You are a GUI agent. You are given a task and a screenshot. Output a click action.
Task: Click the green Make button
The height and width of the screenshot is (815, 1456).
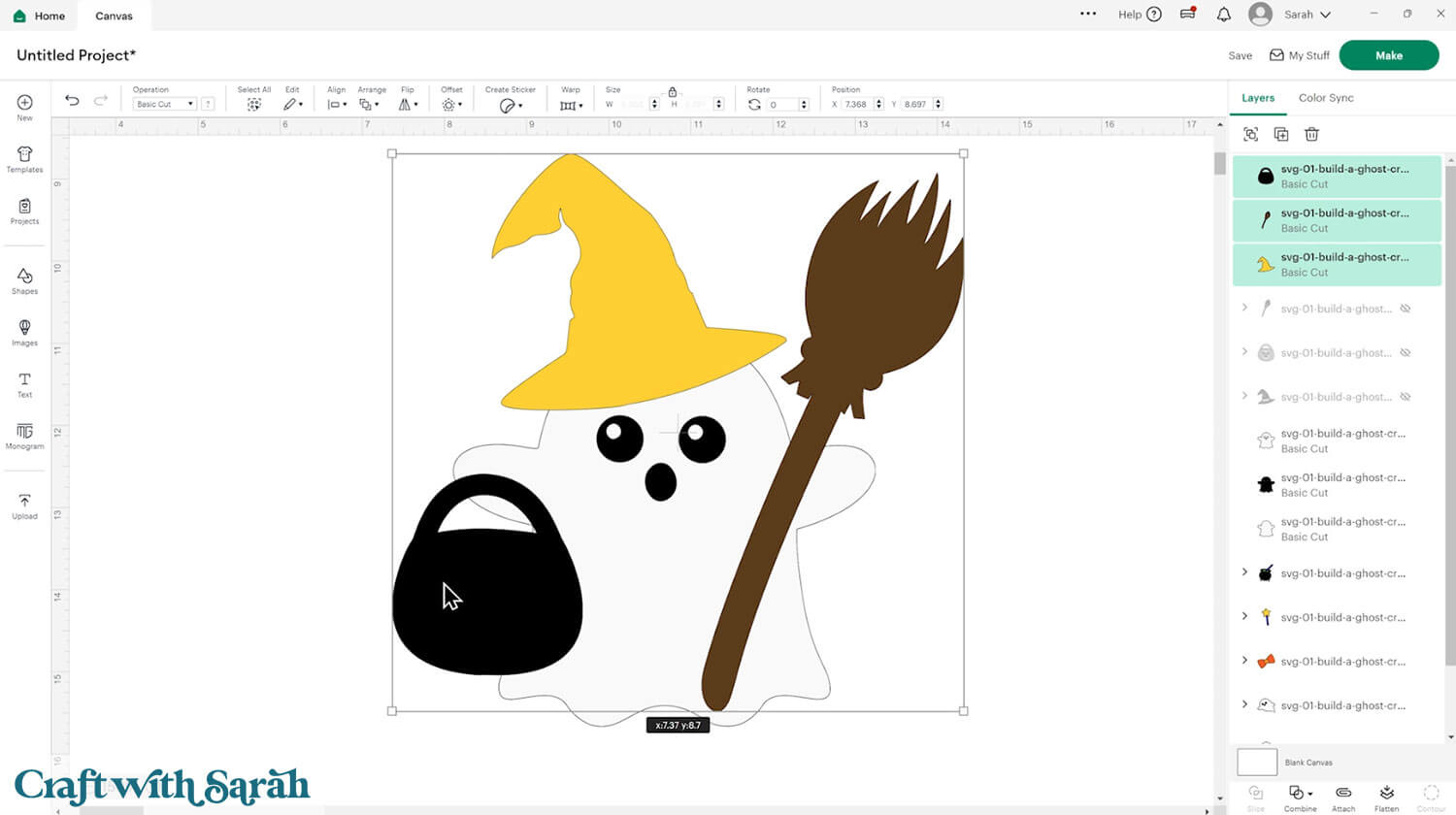tap(1388, 55)
